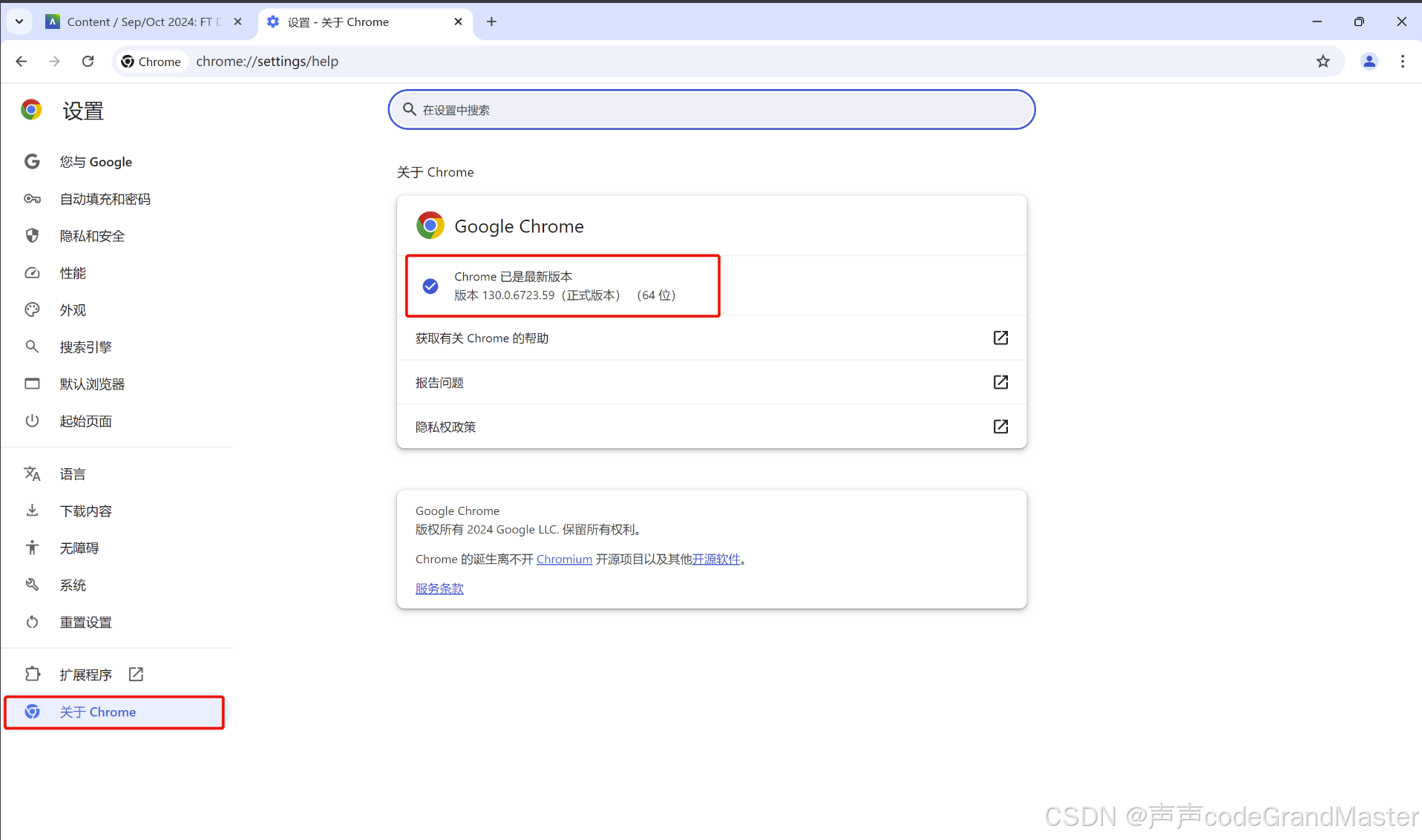Go back to the previous page
Image resolution: width=1422 pixels, height=840 pixels.
22,62
